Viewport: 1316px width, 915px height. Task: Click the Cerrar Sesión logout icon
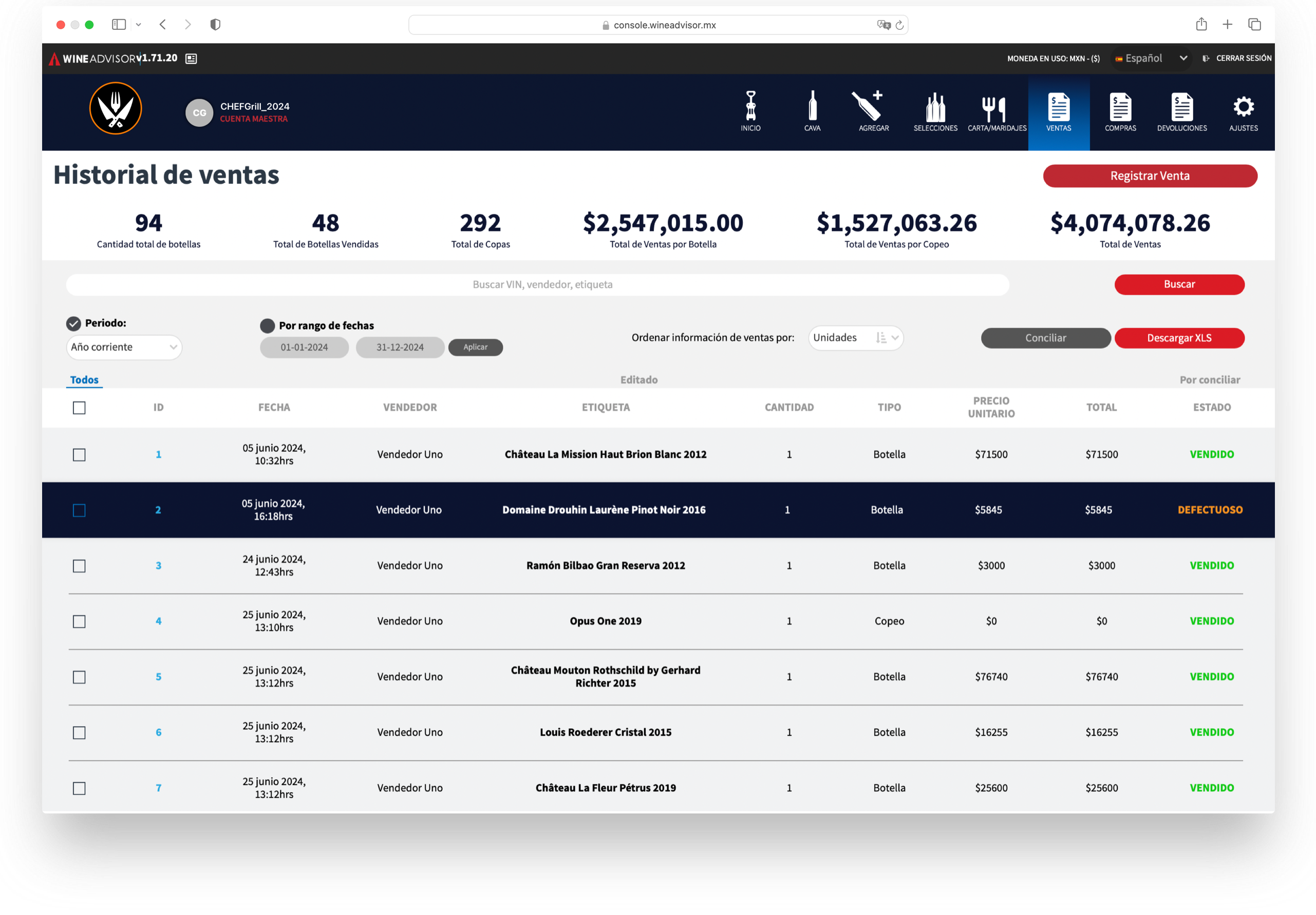[1206, 59]
